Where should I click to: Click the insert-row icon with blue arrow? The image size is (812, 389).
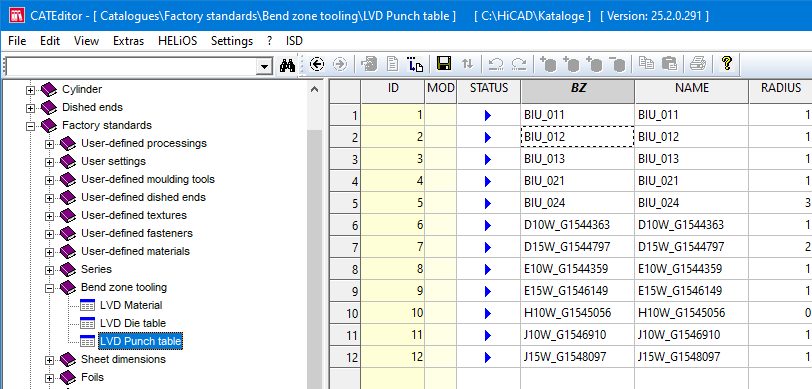click(x=415, y=64)
